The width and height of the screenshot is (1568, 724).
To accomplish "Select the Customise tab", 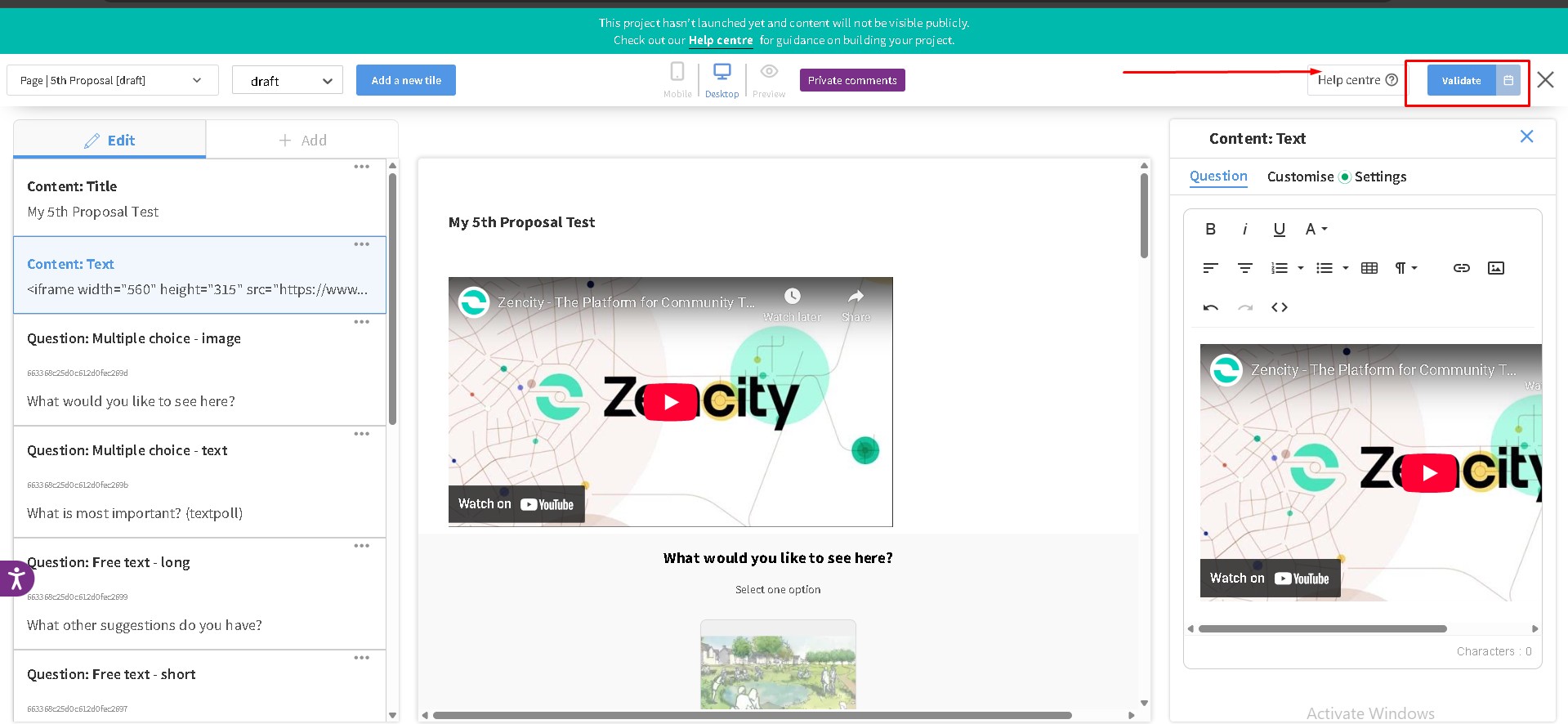I will pos(1300,177).
